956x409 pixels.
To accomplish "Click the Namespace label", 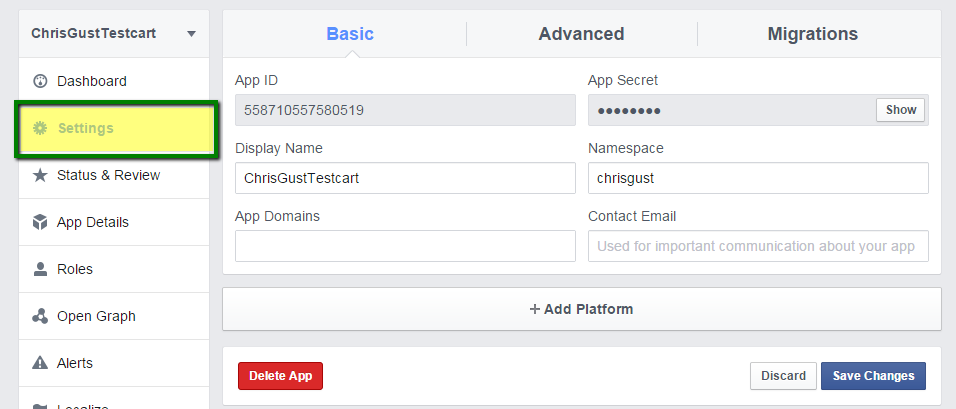I will click(x=626, y=148).
